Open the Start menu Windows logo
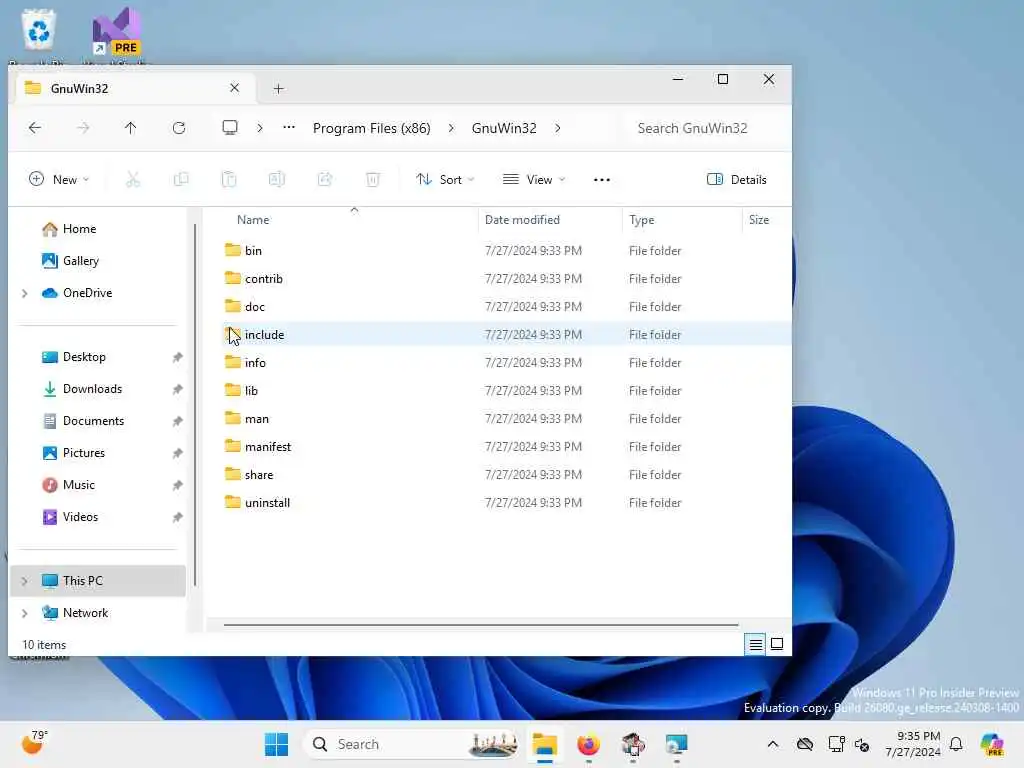Screen dimensions: 1024x768 276,744
